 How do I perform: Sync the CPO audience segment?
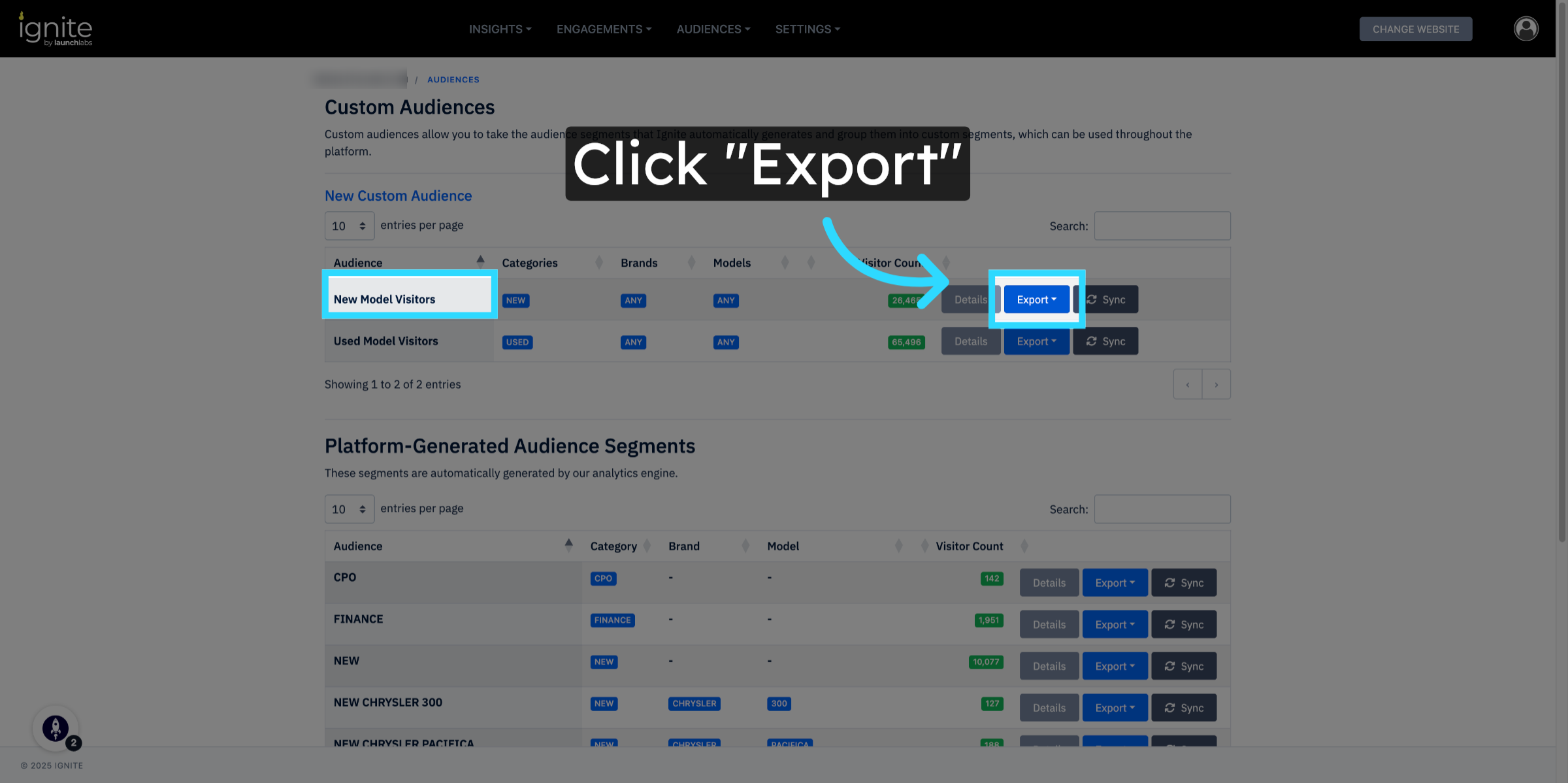click(x=1183, y=582)
